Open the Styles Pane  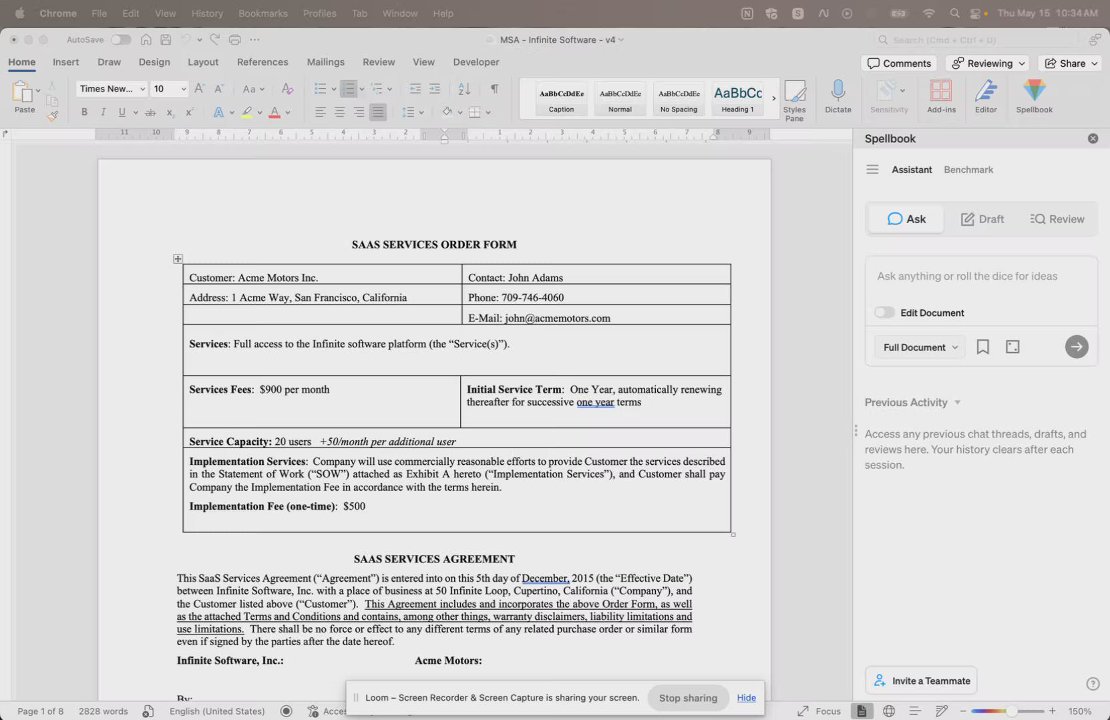pos(794,101)
